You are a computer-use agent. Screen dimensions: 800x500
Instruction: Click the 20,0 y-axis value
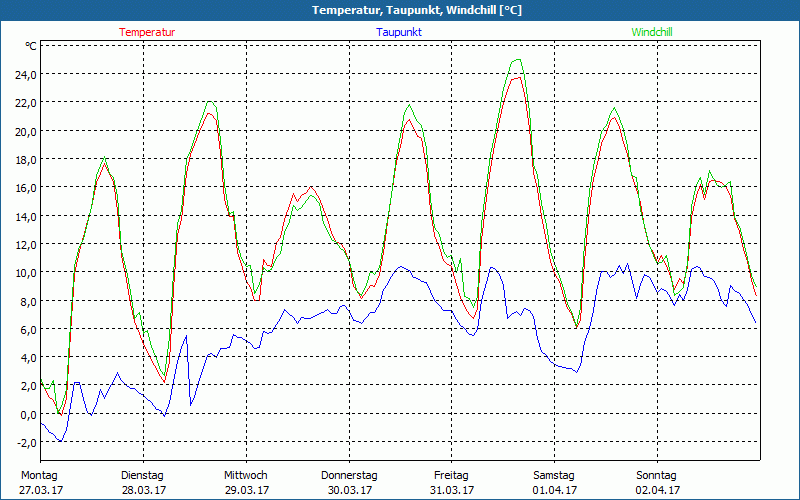pyautogui.click(x=26, y=131)
